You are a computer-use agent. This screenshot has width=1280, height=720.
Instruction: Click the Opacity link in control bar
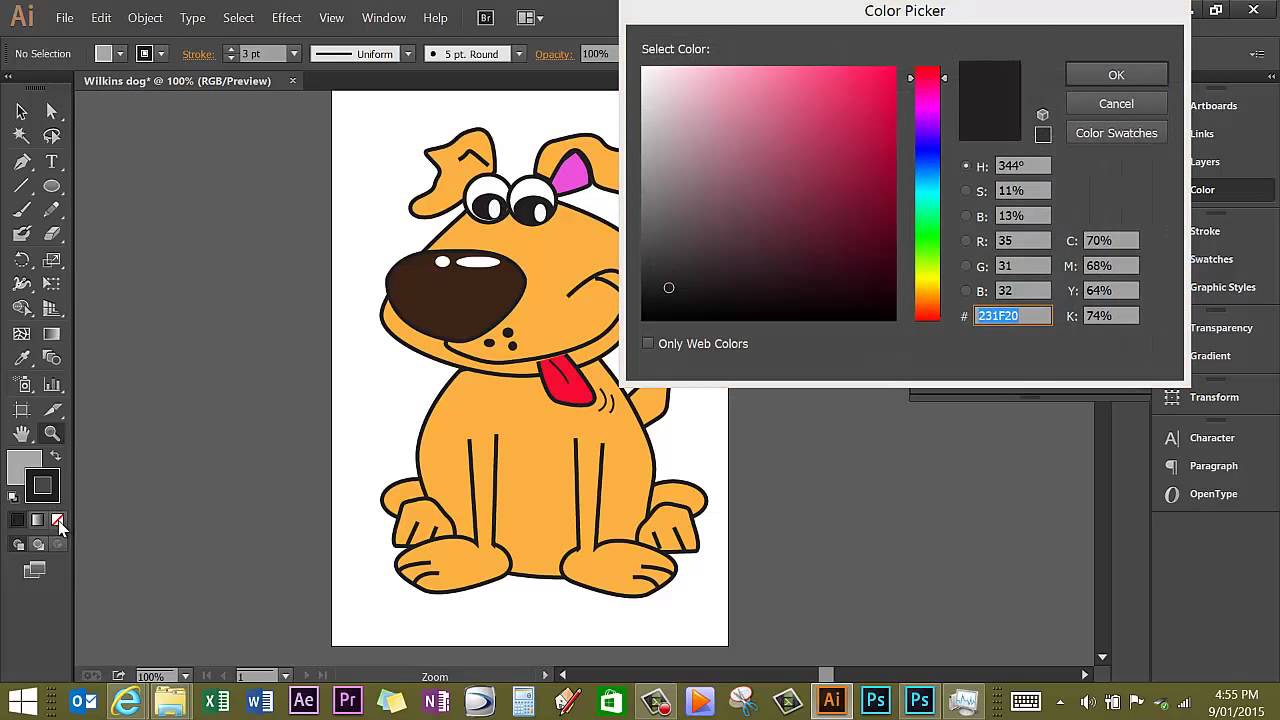[x=554, y=54]
